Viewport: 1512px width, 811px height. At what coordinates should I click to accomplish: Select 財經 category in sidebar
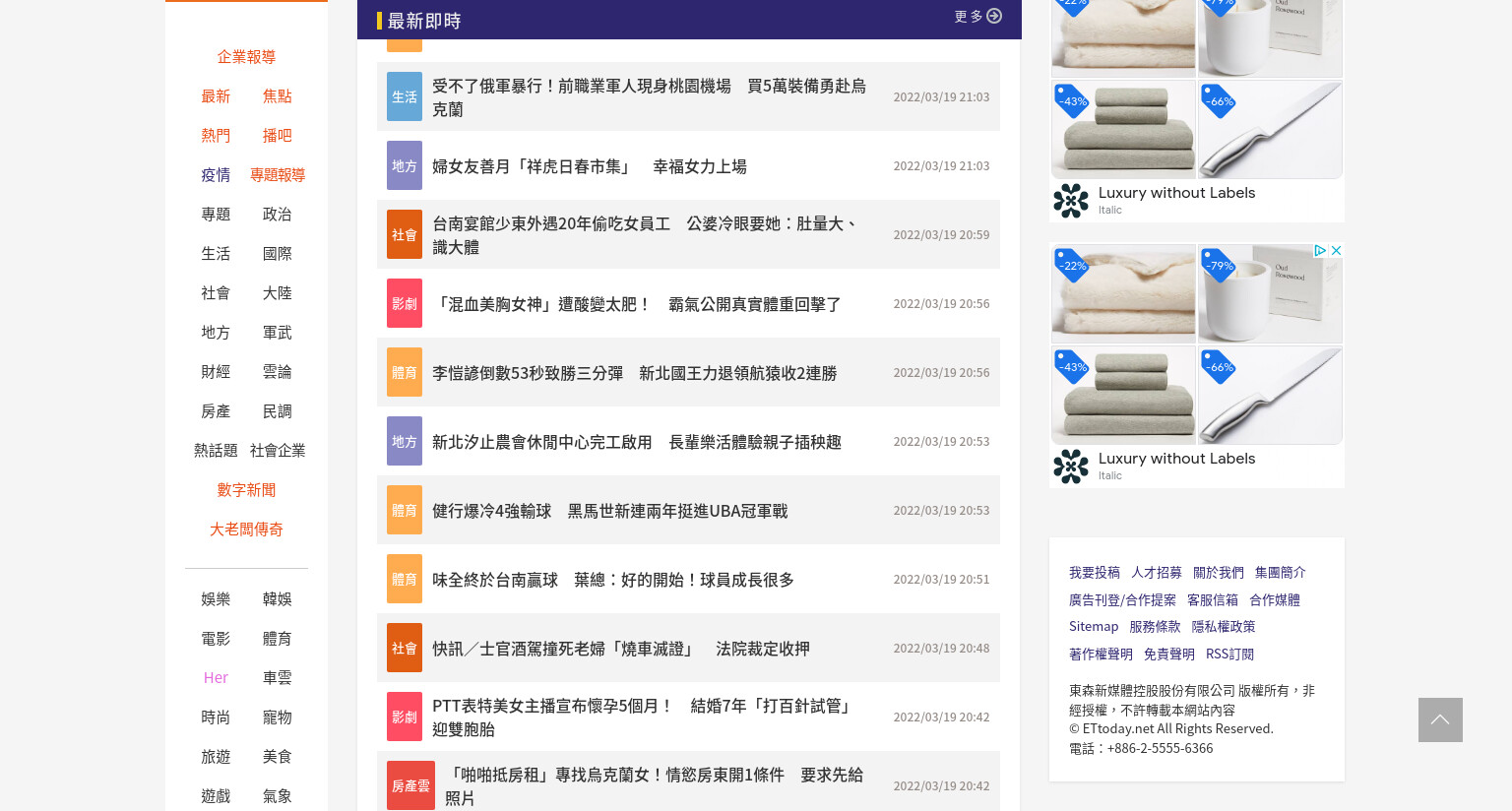point(216,372)
